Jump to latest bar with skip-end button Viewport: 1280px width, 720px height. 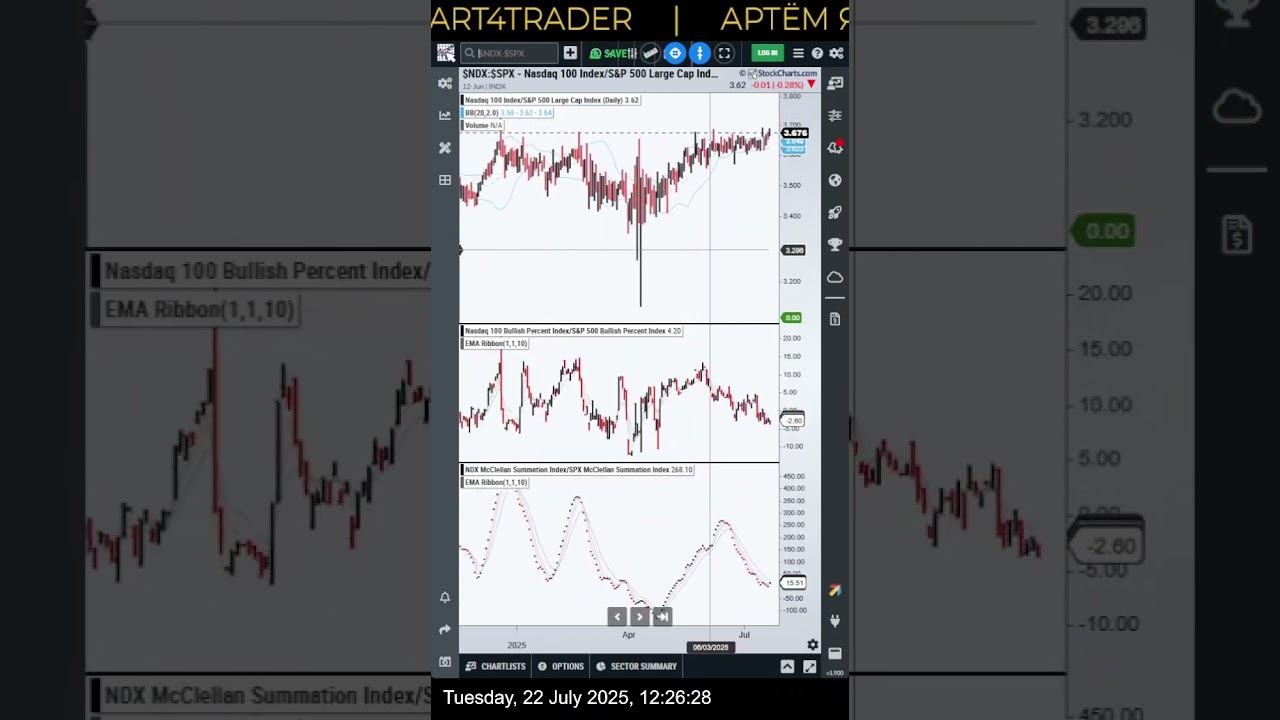click(662, 617)
